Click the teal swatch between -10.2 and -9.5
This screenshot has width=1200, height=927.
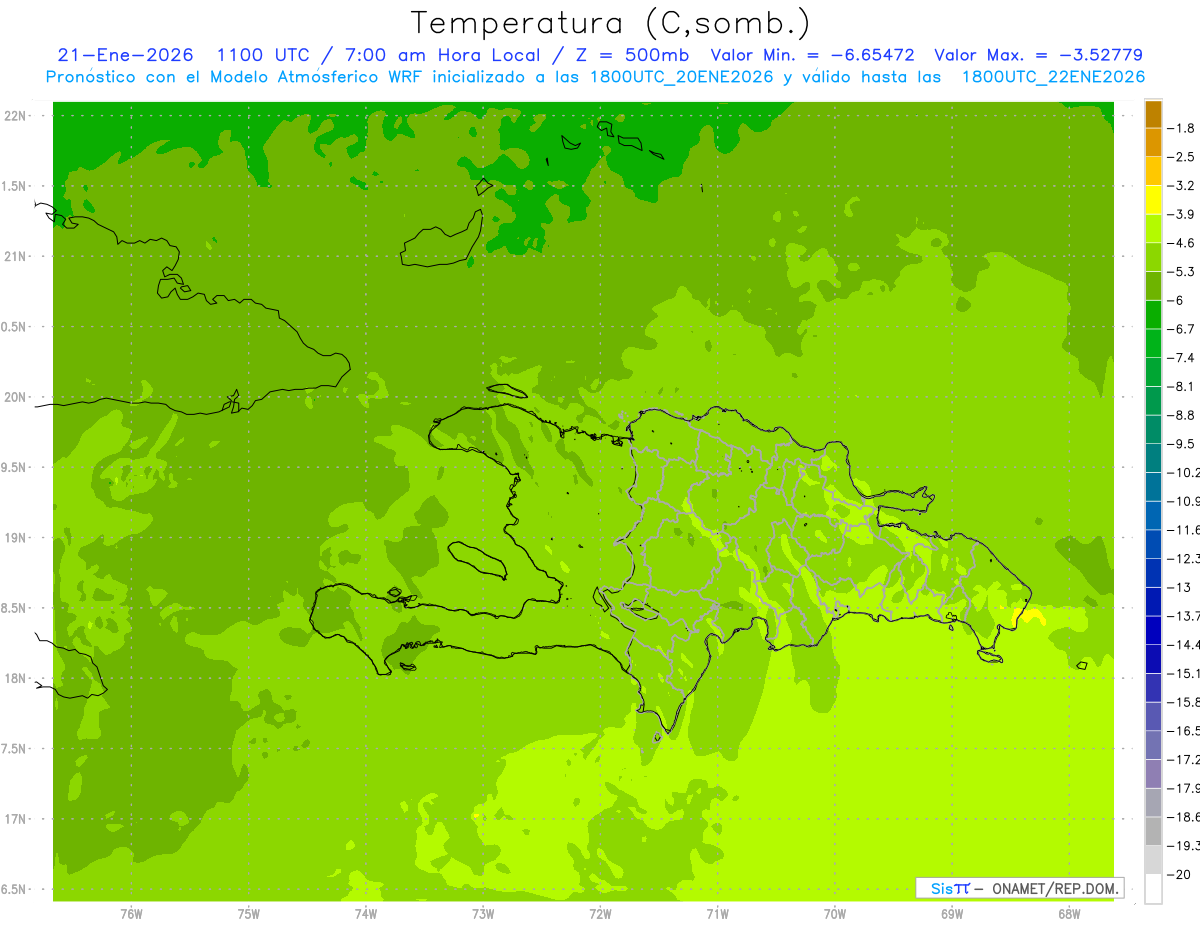1153,458
